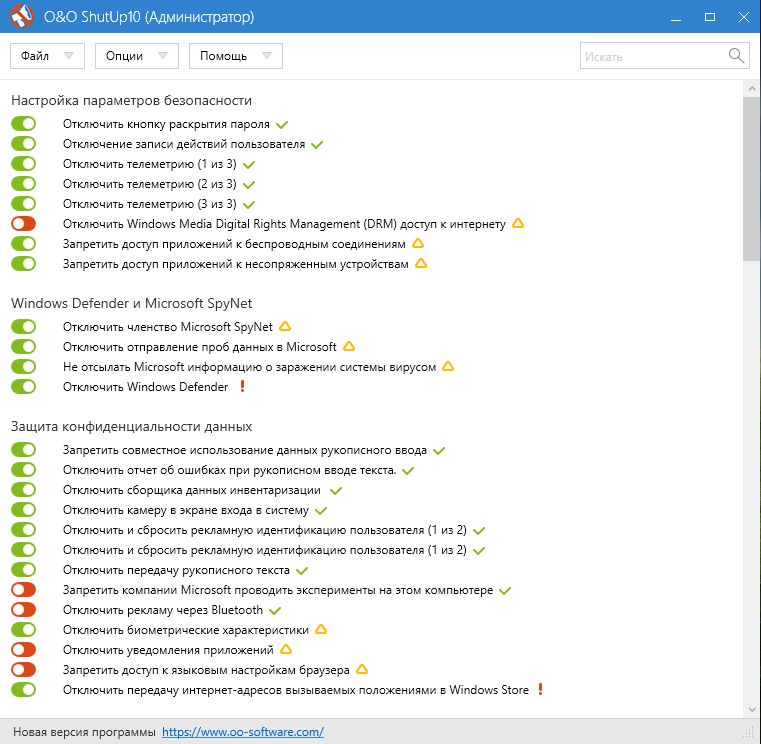Click the red exclamation icon beside Windows Store setting
The image size is (761, 744).
[x=541, y=690]
